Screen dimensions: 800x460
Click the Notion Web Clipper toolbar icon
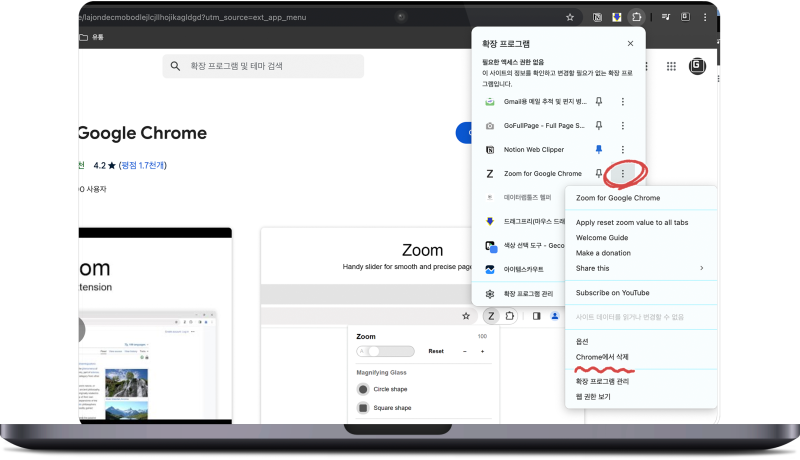pyautogui.click(x=597, y=17)
